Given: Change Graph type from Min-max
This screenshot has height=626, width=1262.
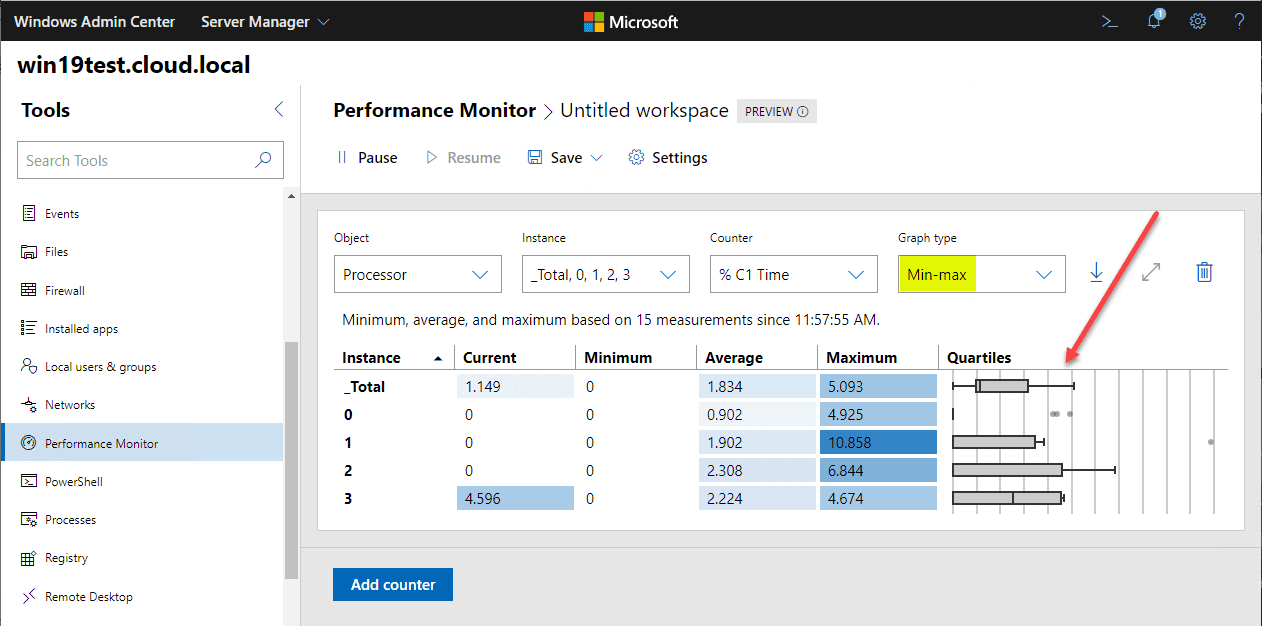Looking at the screenshot, I should [981, 275].
